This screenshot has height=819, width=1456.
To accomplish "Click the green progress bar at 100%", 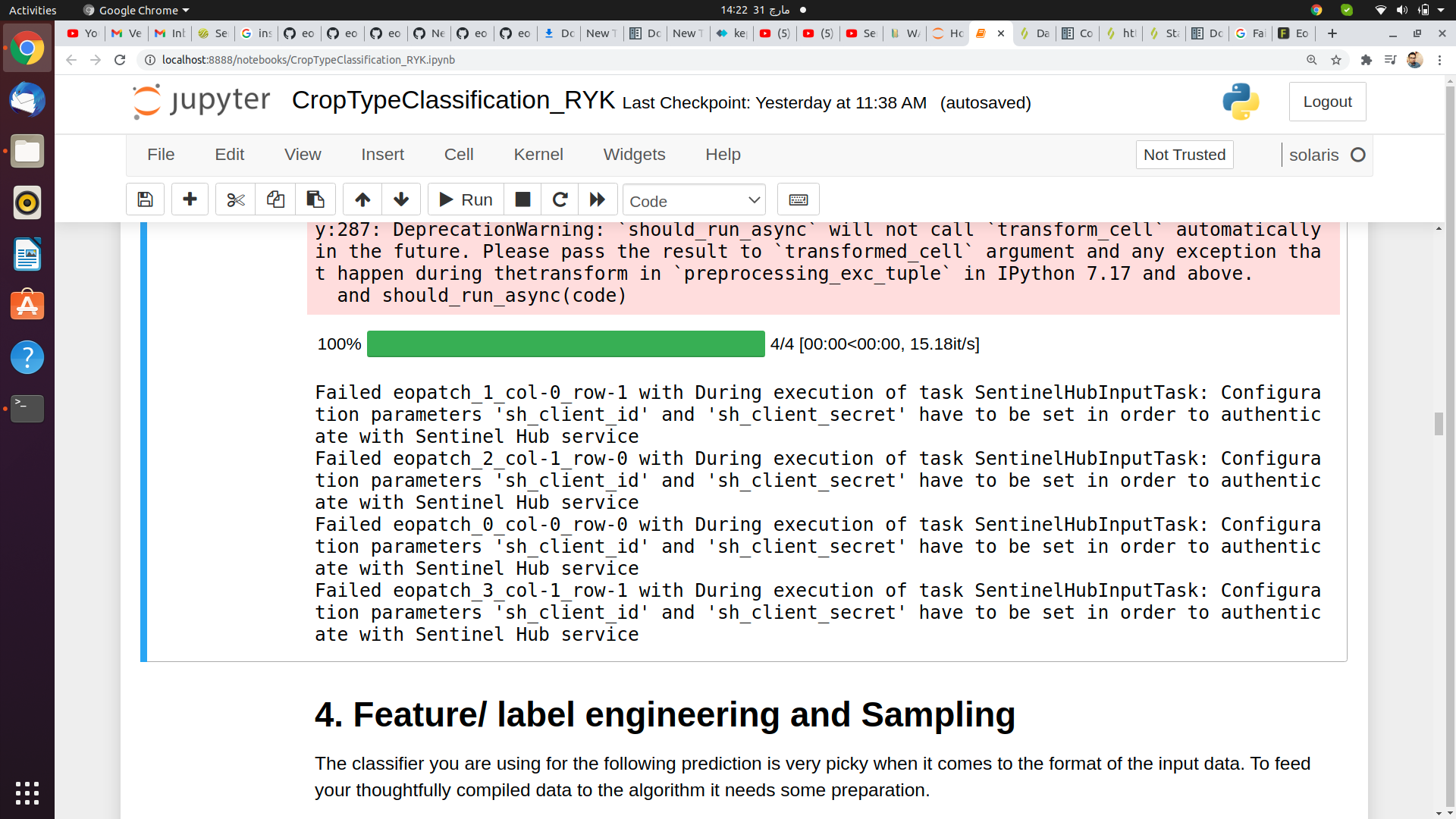I will coord(566,344).
